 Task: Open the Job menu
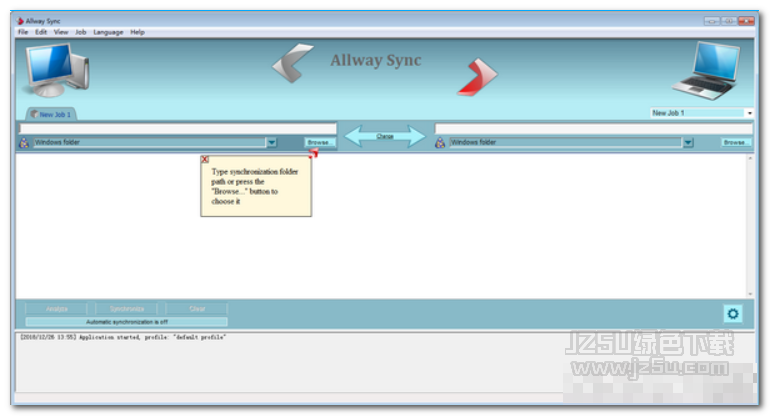pyautogui.click(x=81, y=32)
